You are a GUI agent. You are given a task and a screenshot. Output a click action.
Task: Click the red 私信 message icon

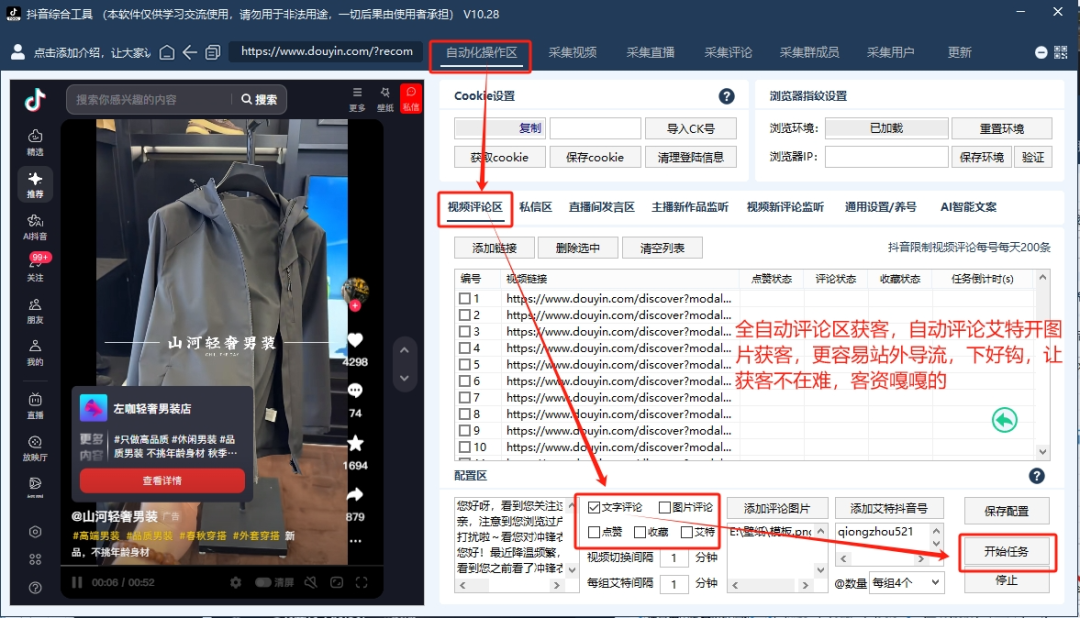(x=411, y=99)
